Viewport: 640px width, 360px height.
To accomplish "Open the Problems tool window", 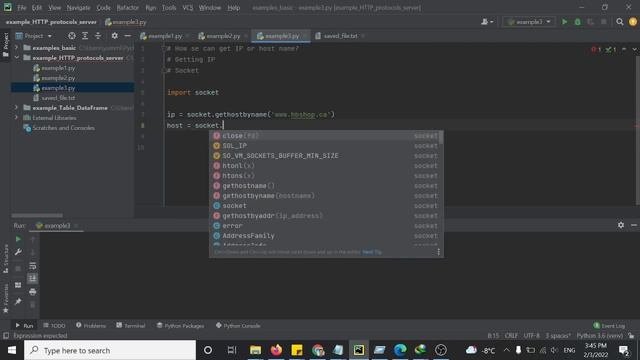I will point(91,326).
